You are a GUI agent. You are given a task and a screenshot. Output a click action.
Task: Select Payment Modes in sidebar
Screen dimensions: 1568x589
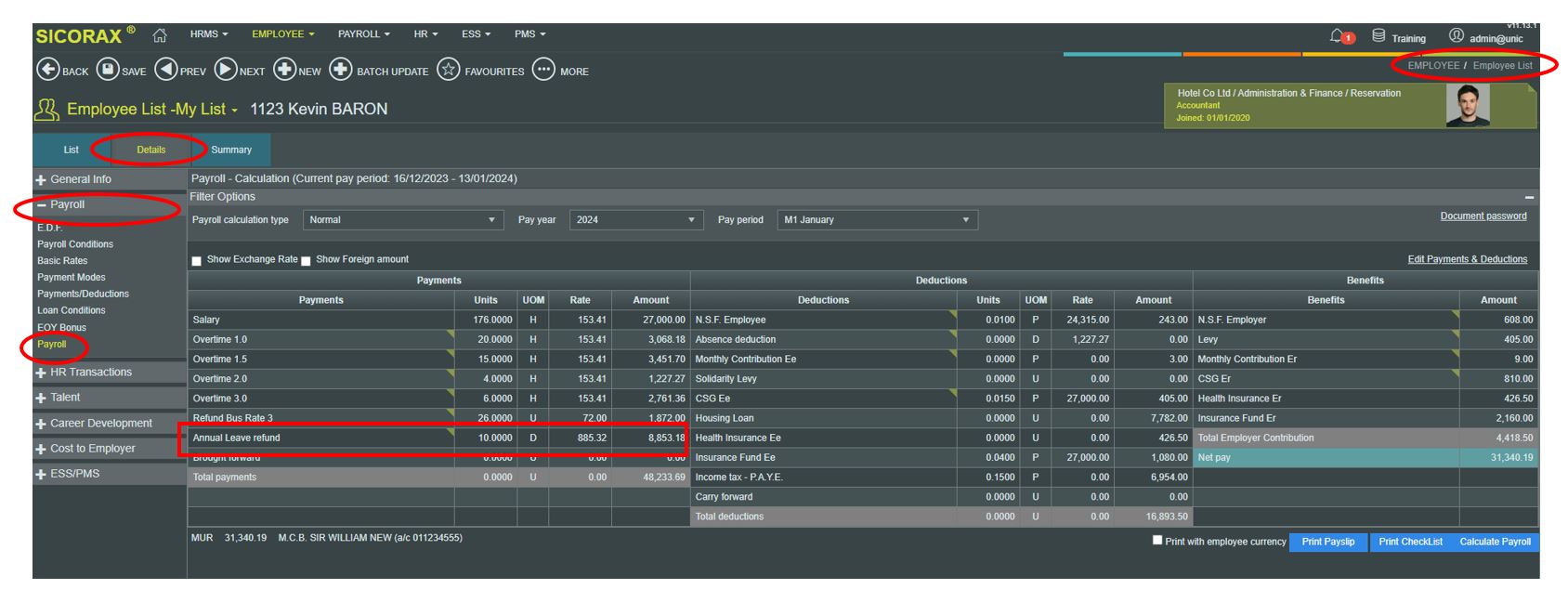coord(72,278)
